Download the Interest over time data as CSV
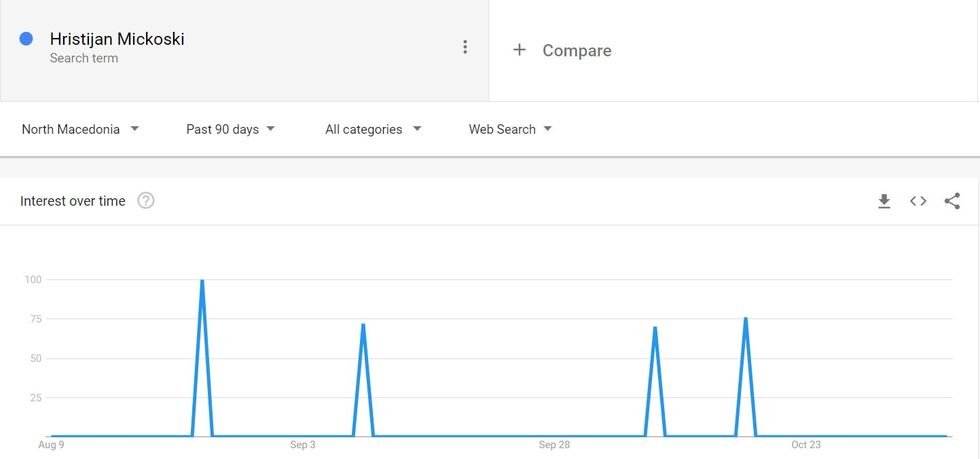The width and height of the screenshot is (980, 459). (884, 201)
